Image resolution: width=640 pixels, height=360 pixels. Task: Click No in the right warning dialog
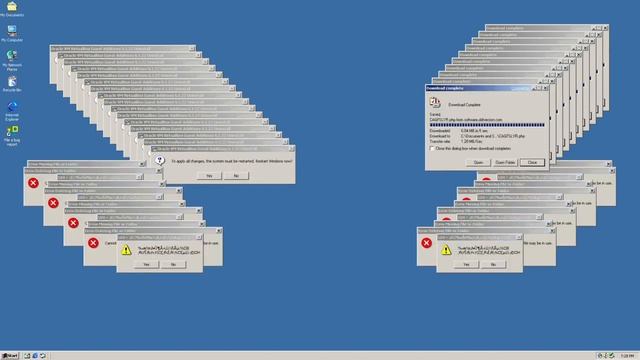click(x=493, y=264)
